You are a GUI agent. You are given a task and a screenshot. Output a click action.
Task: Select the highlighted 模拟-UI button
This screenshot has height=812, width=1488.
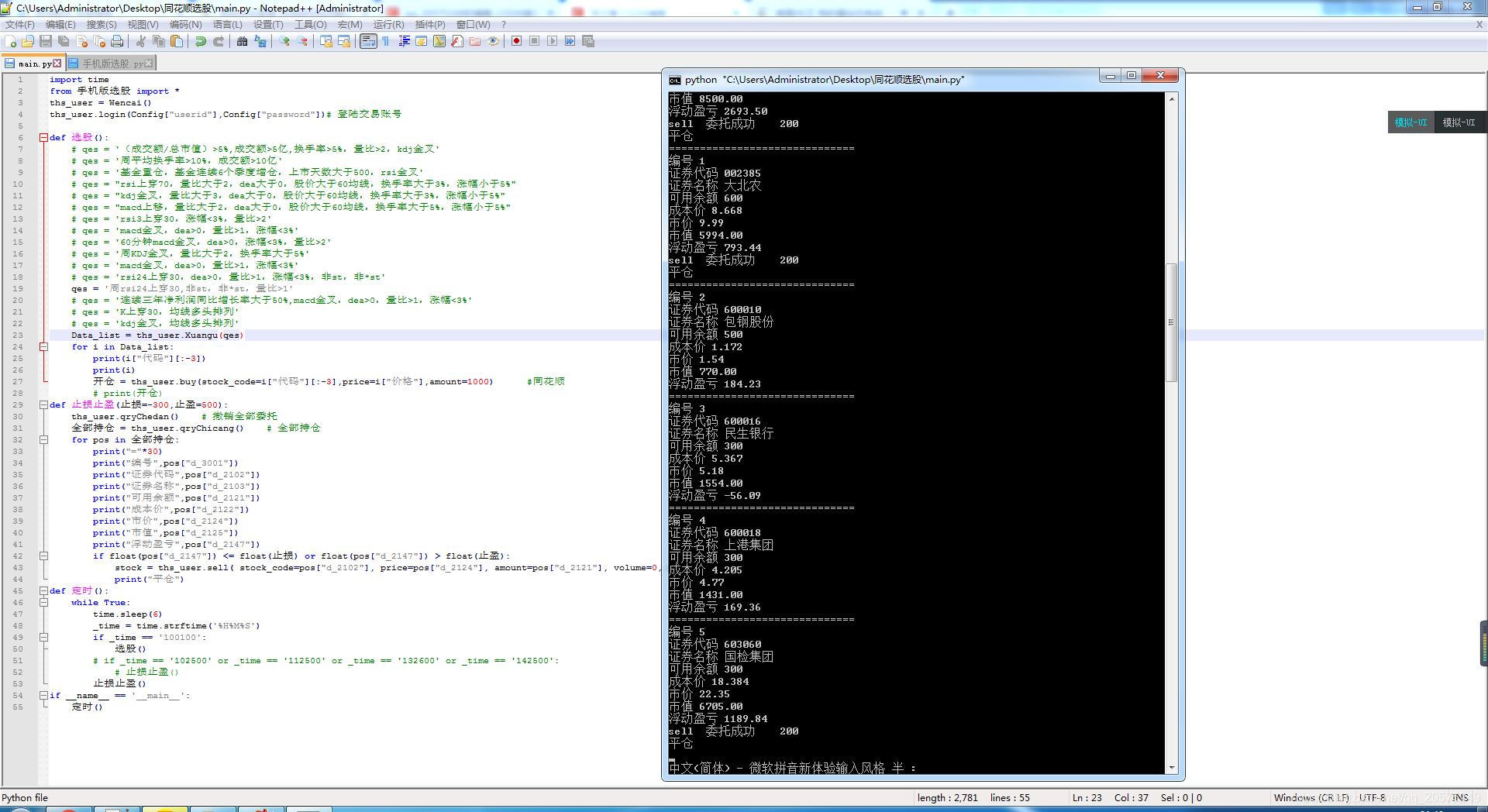(1410, 122)
